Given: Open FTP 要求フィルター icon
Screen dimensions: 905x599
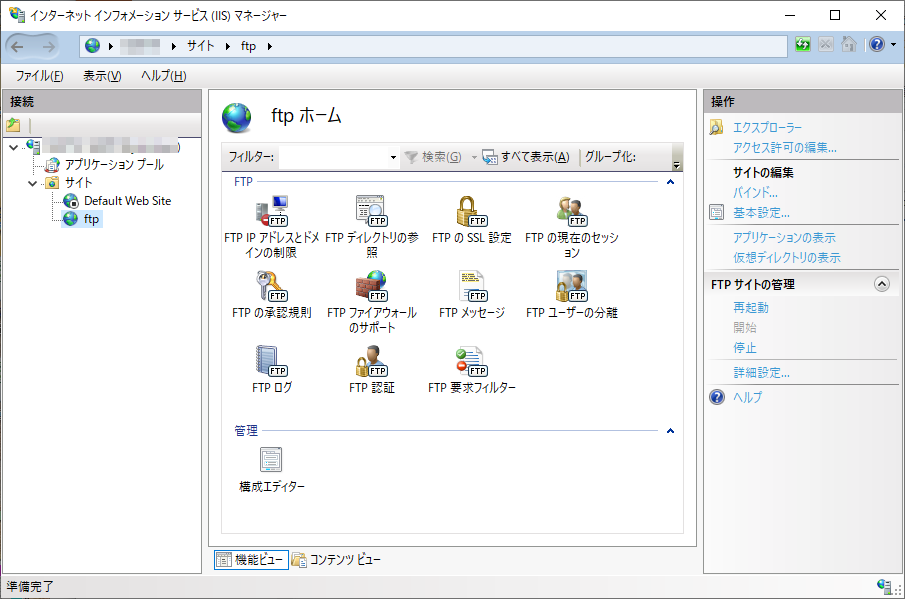Looking at the screenshot, I should (472, 370).
